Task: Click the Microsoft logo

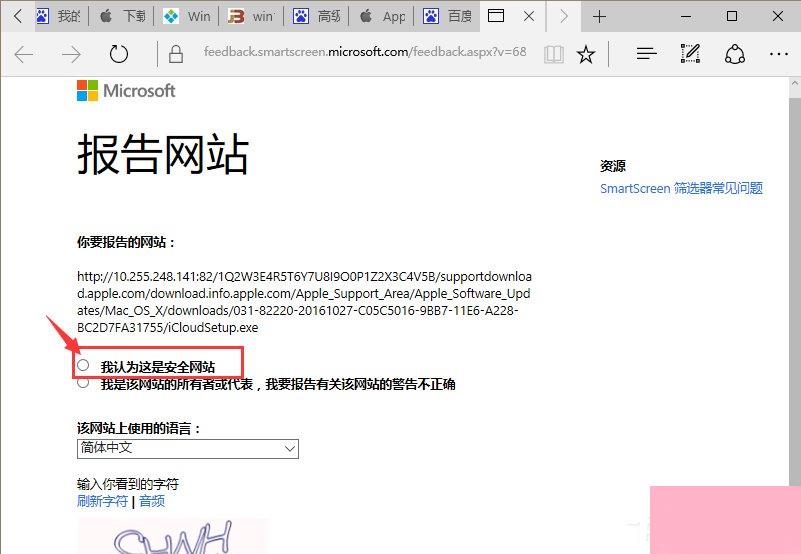Action: coord(126,90)
